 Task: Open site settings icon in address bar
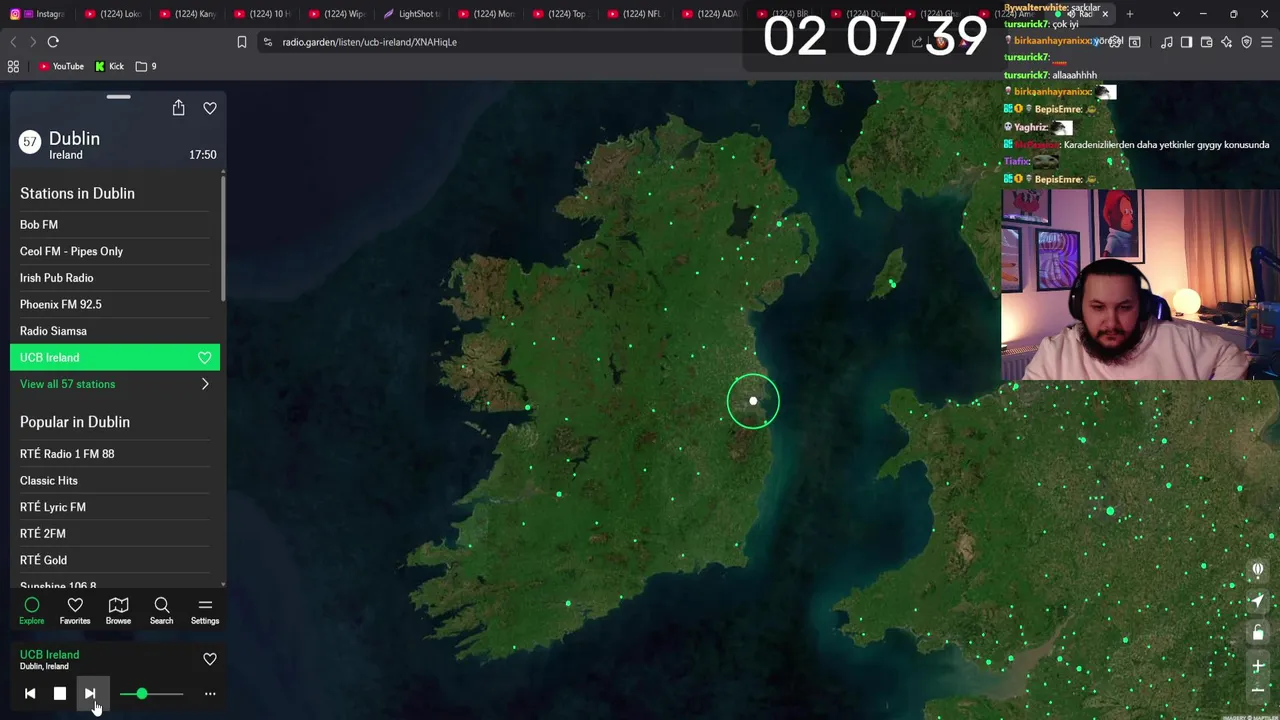[267, 42]
